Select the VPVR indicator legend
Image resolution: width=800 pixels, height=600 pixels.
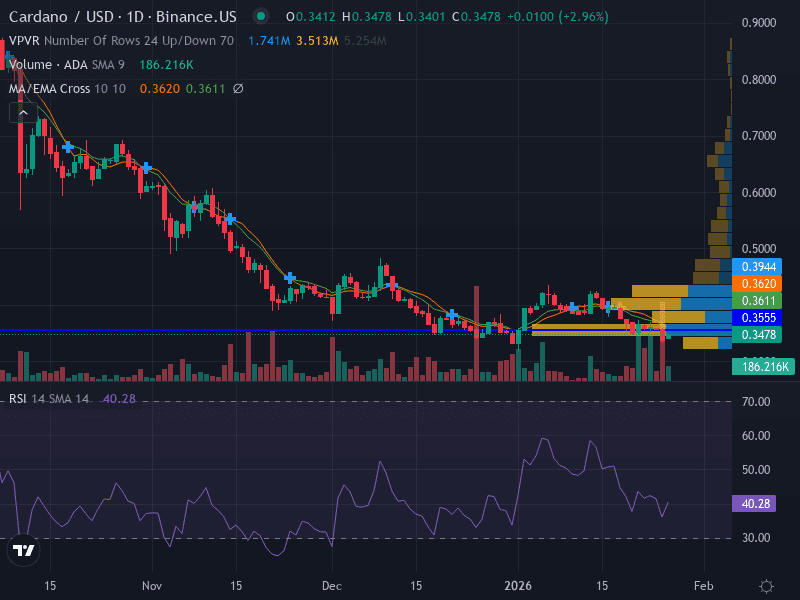point(121,41)
